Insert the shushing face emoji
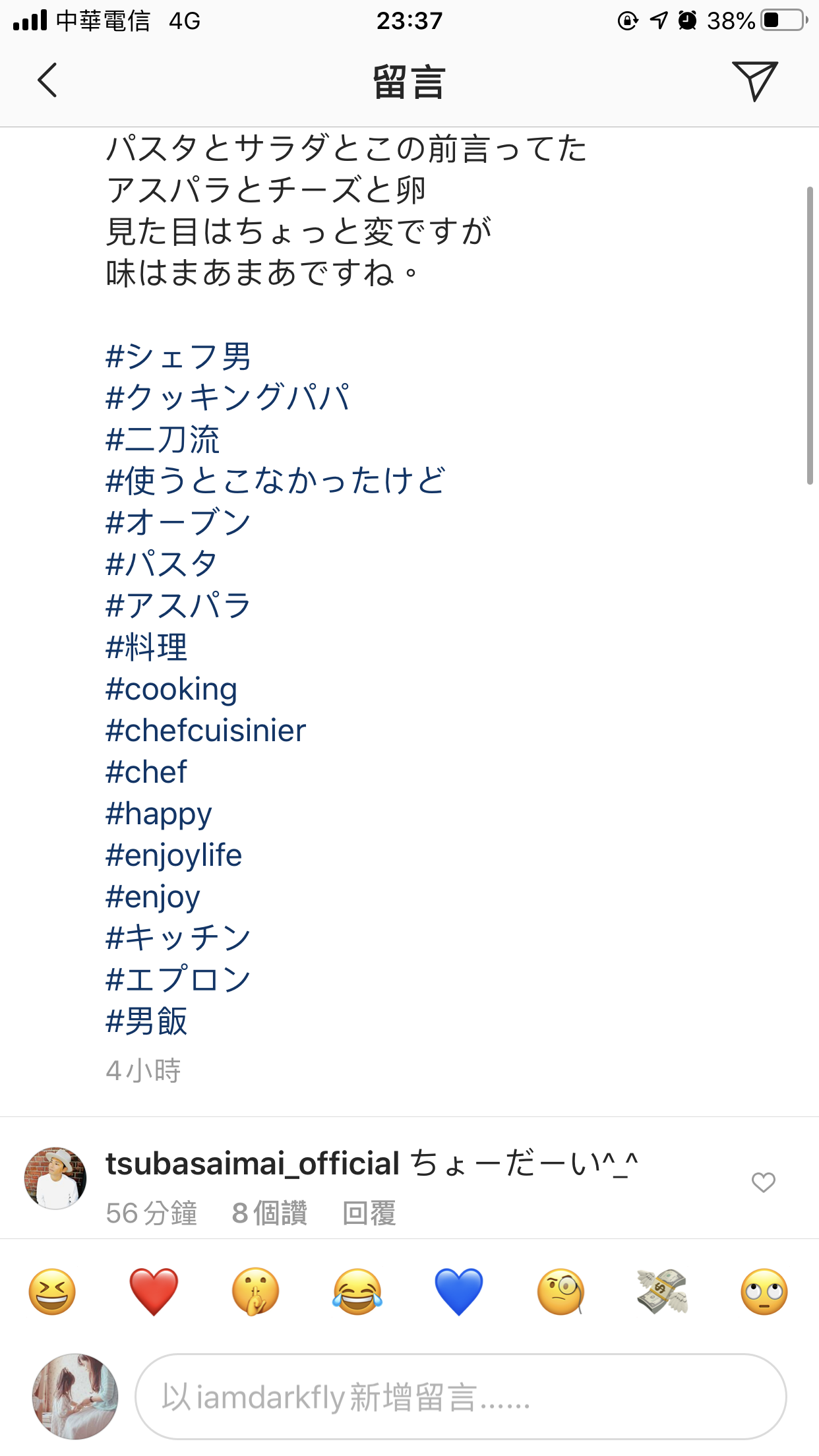 pos(255,1291)
